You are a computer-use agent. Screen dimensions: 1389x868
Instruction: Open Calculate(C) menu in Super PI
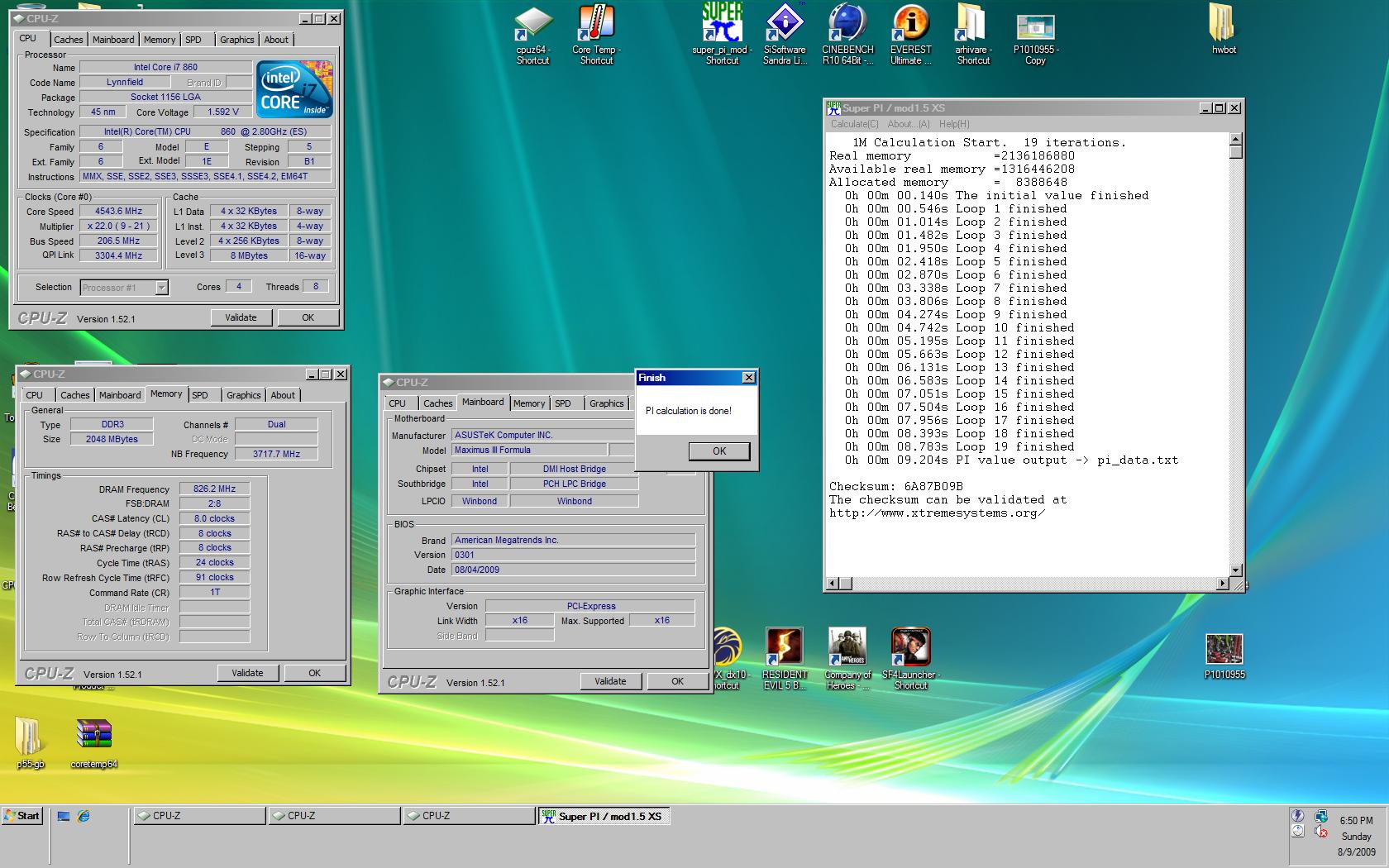[855, 124]
